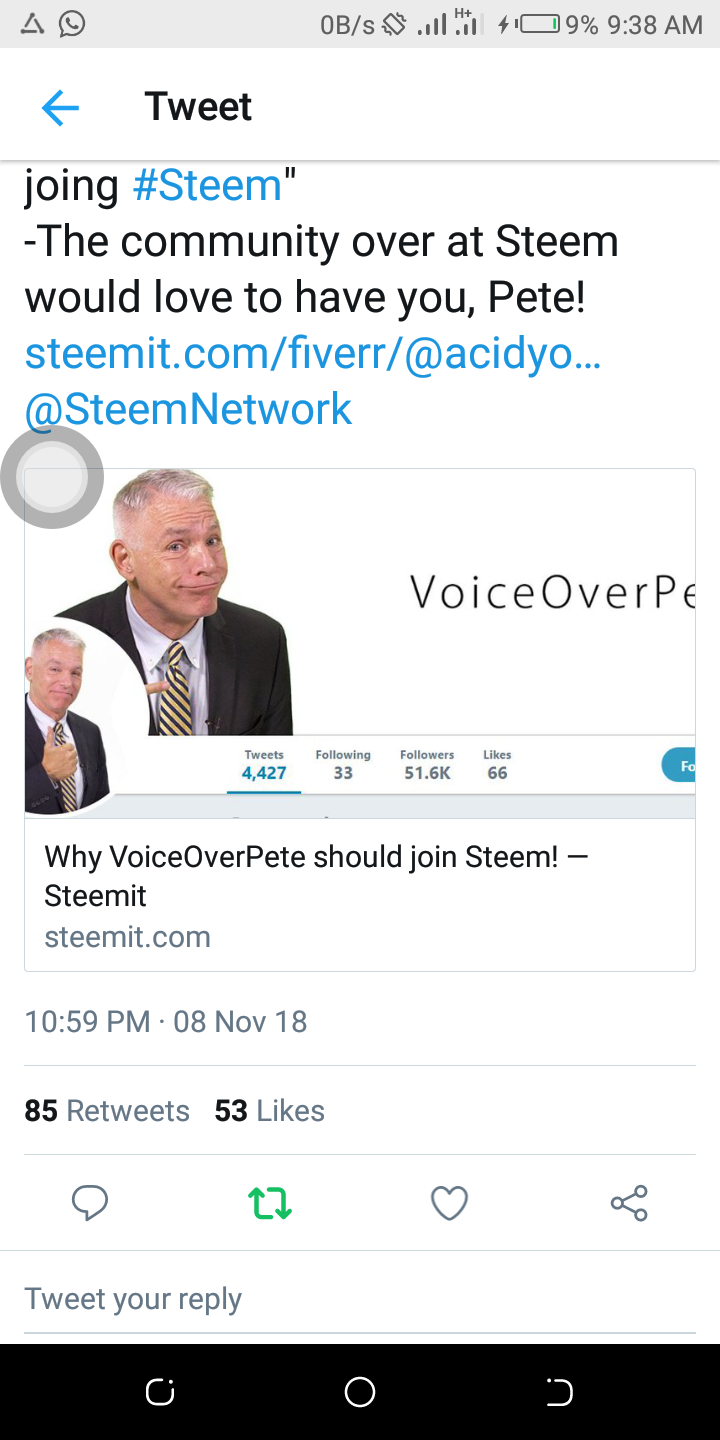Image resolution: width=720 pixels, height=1440 pixels.
Task: Tap the green retweet icon
Action: (270, 1202)
